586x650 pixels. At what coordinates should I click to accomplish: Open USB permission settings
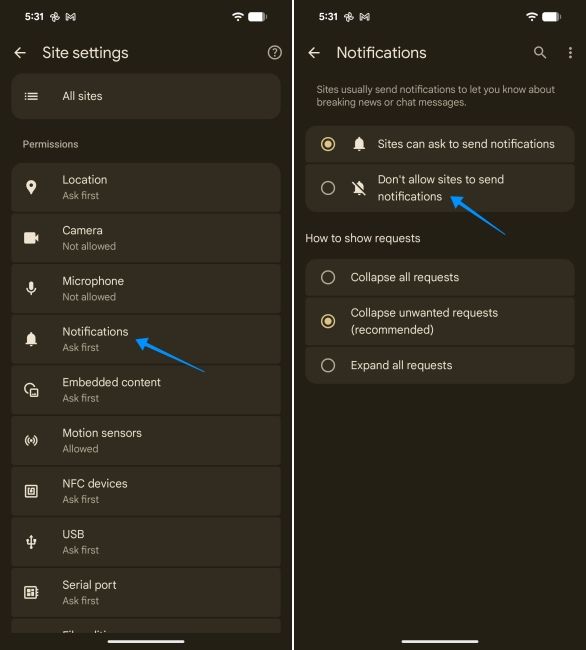[x=146, y=542]
